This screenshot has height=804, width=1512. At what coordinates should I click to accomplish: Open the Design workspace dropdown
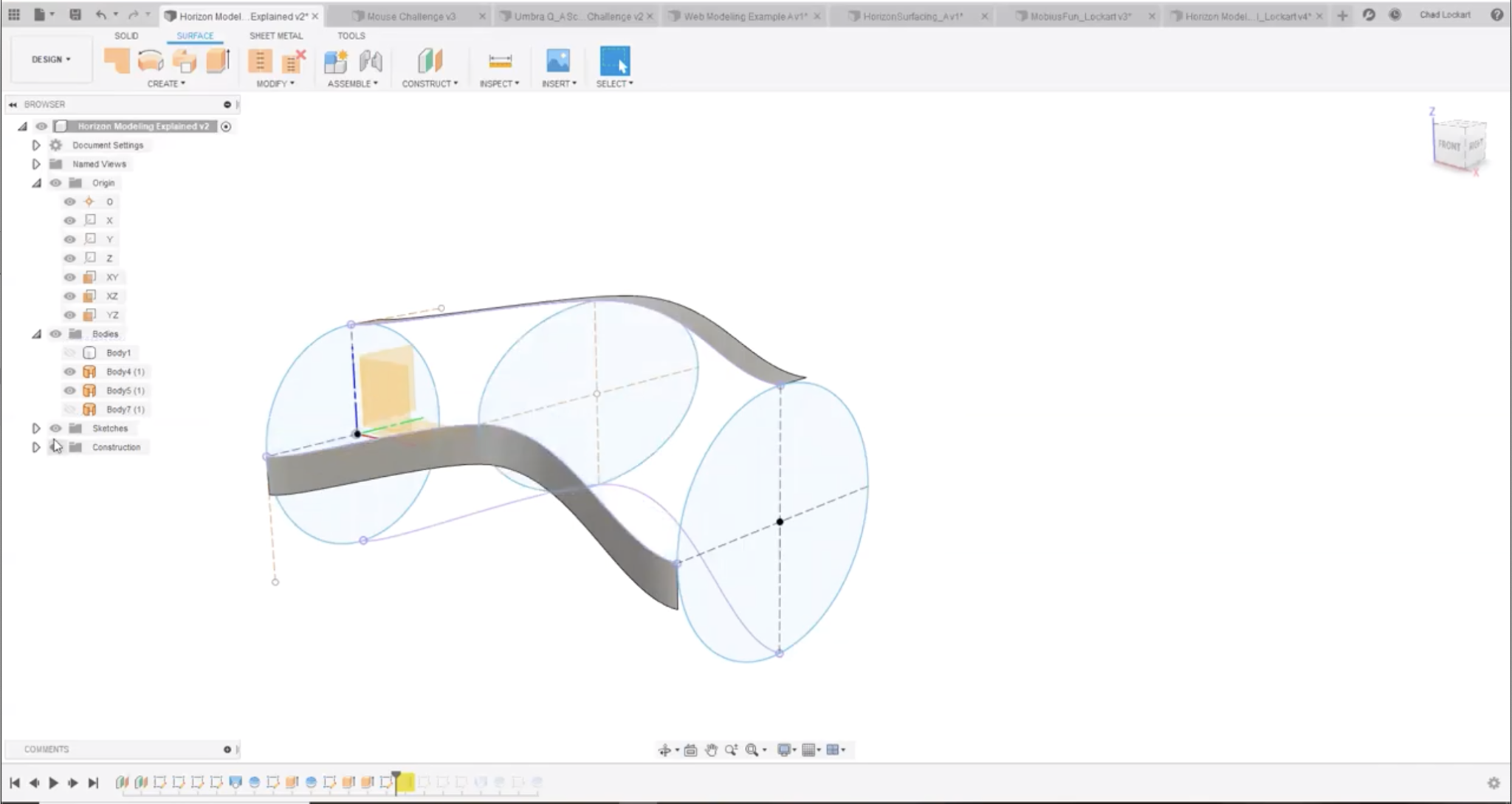(x=49, y=59)
